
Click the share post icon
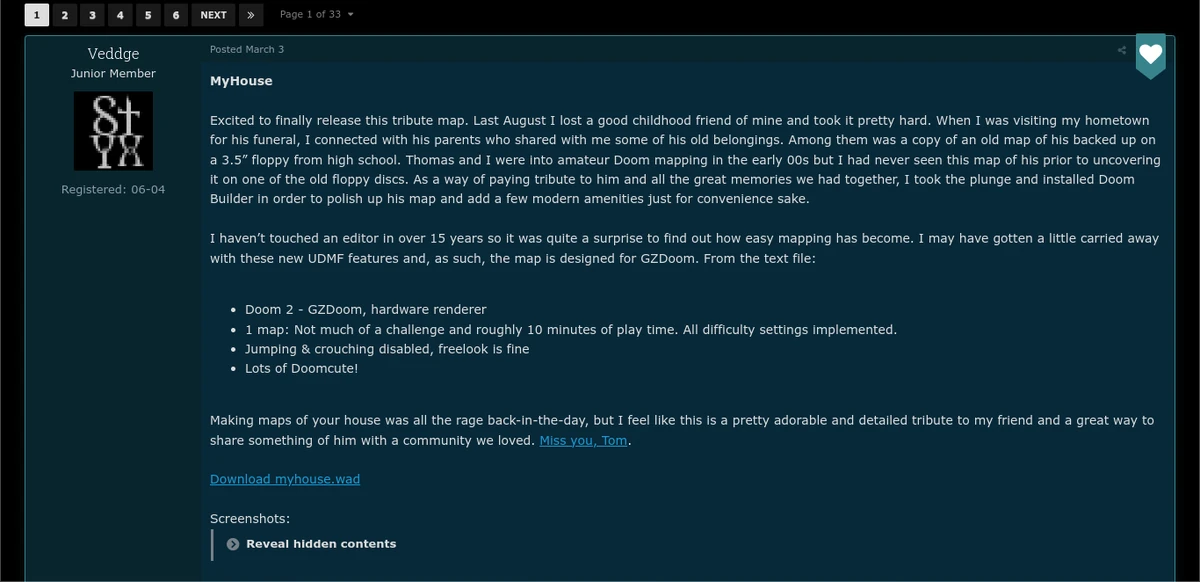click(1122, 50)
